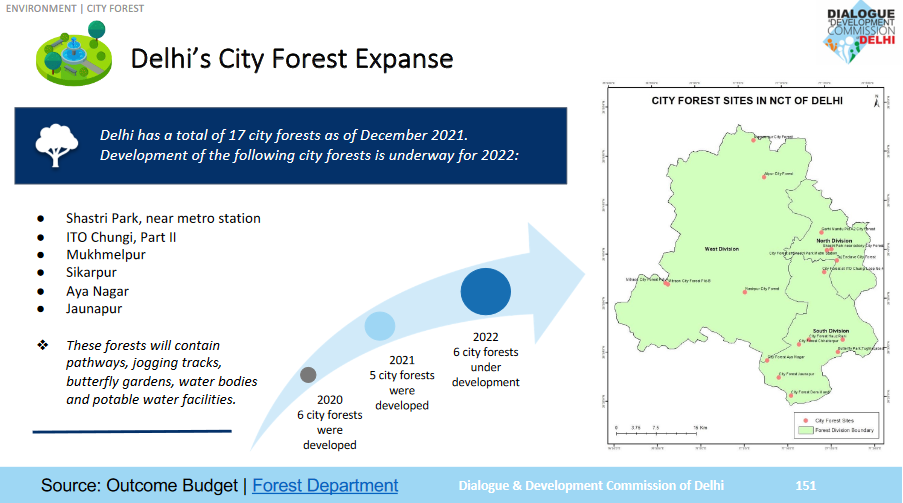Click the 17 city forests banner text
This screenshot has height=503, width=903.
tap(309, 145)
